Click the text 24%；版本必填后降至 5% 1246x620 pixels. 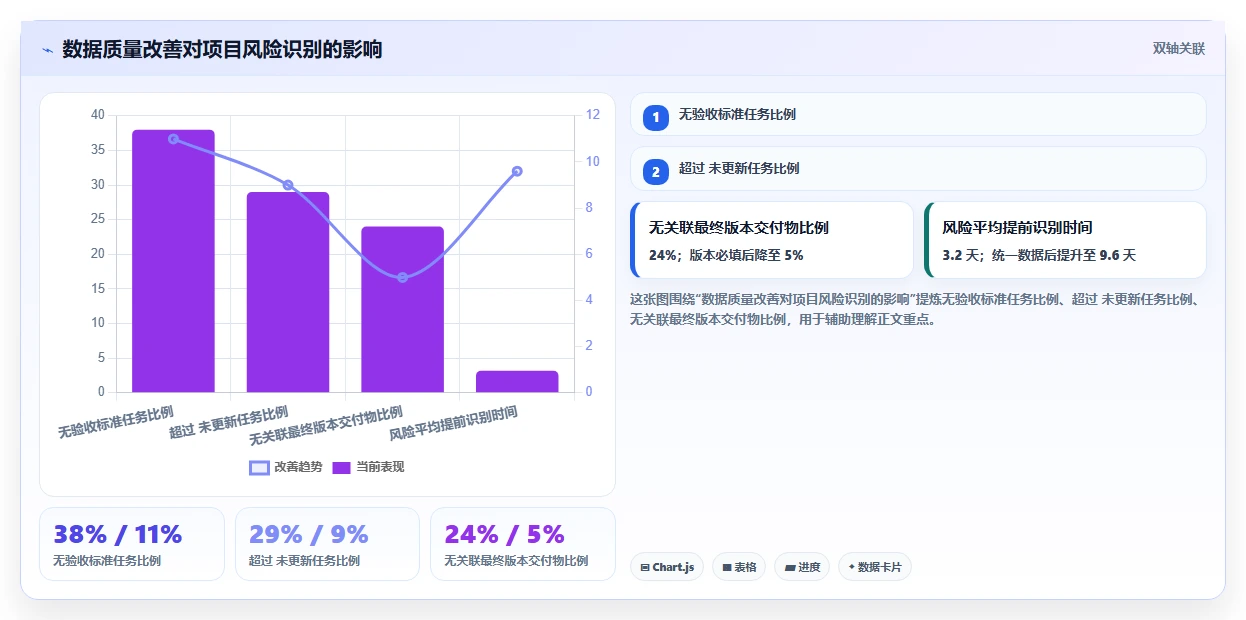coord(726,256)
